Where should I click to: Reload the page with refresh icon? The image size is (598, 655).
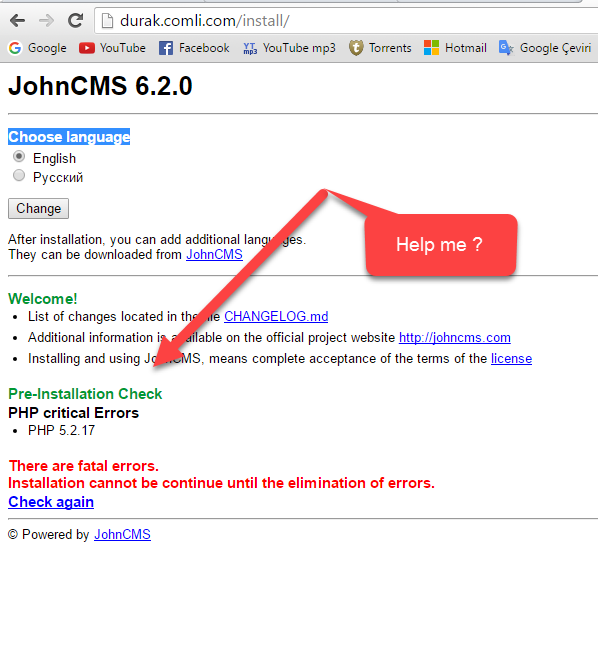(76, 20)
